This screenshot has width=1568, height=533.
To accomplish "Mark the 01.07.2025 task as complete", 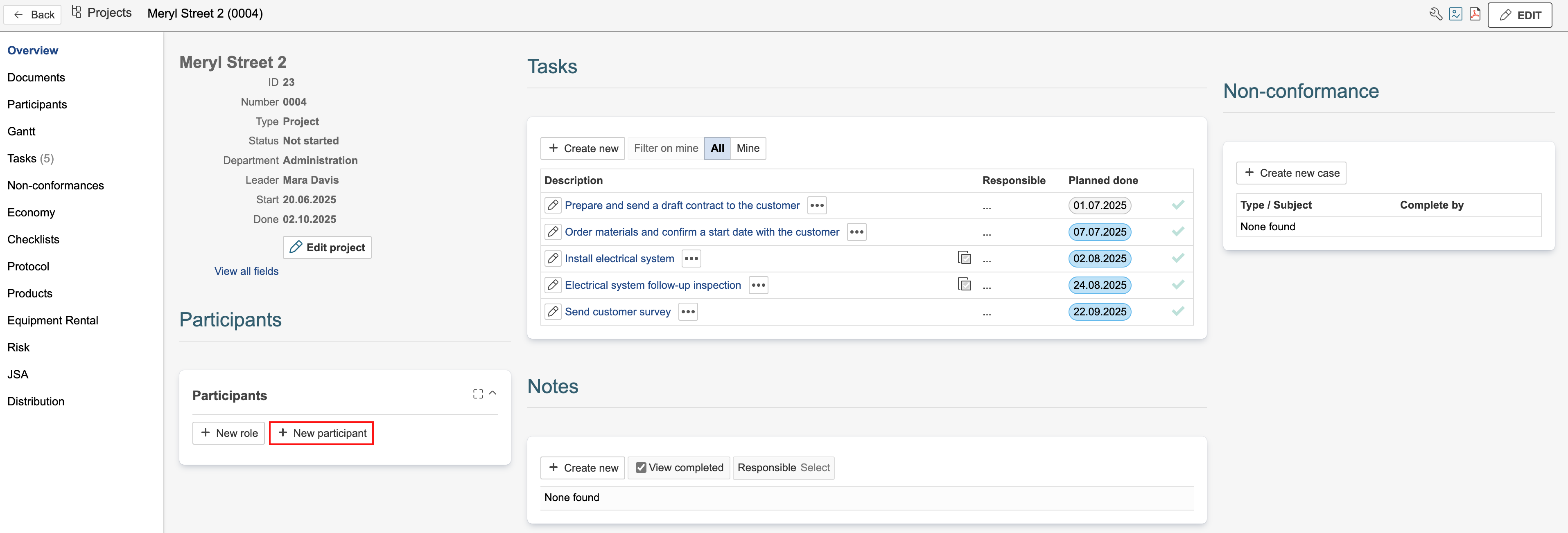I will pyautogui.click(x=1178, y=205).
